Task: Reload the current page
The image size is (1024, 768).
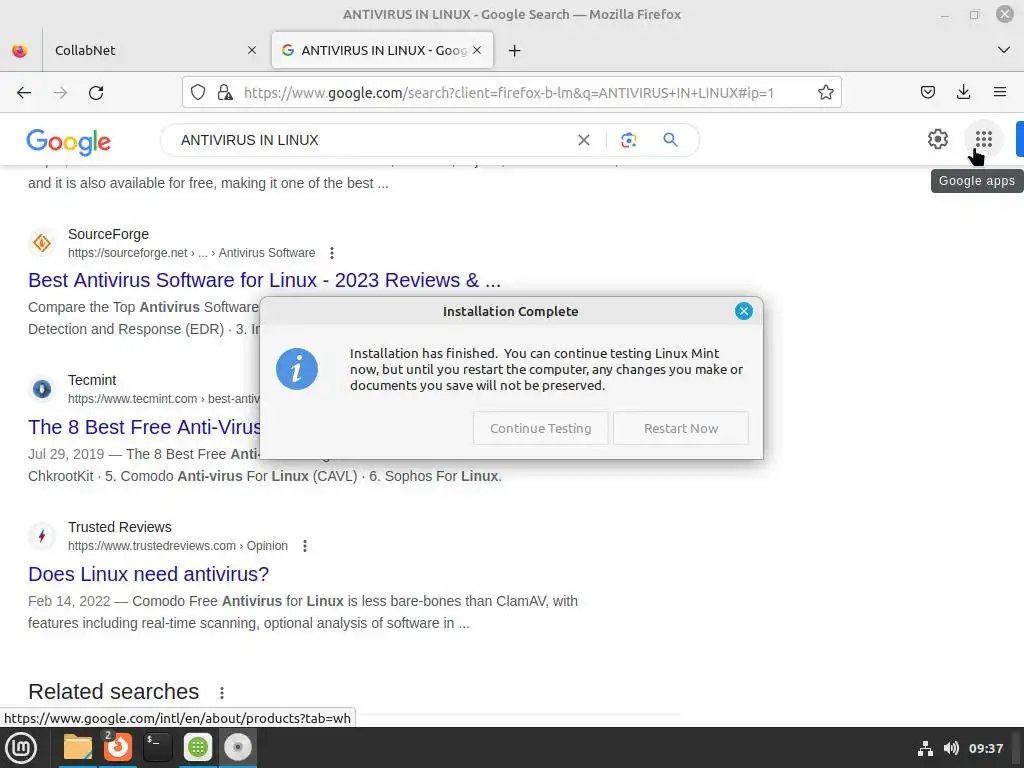Action: coord(96,93)
